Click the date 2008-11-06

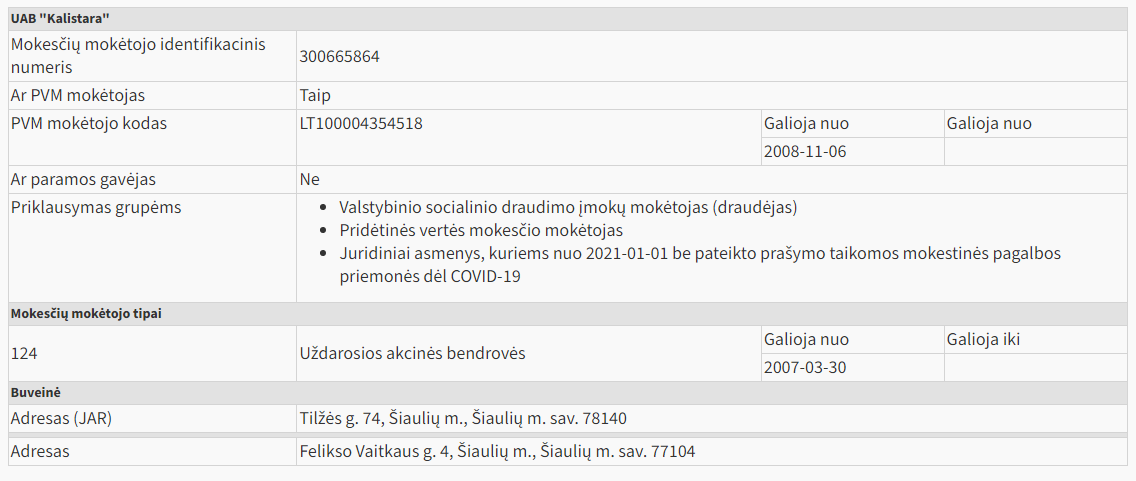pos(805,152)
